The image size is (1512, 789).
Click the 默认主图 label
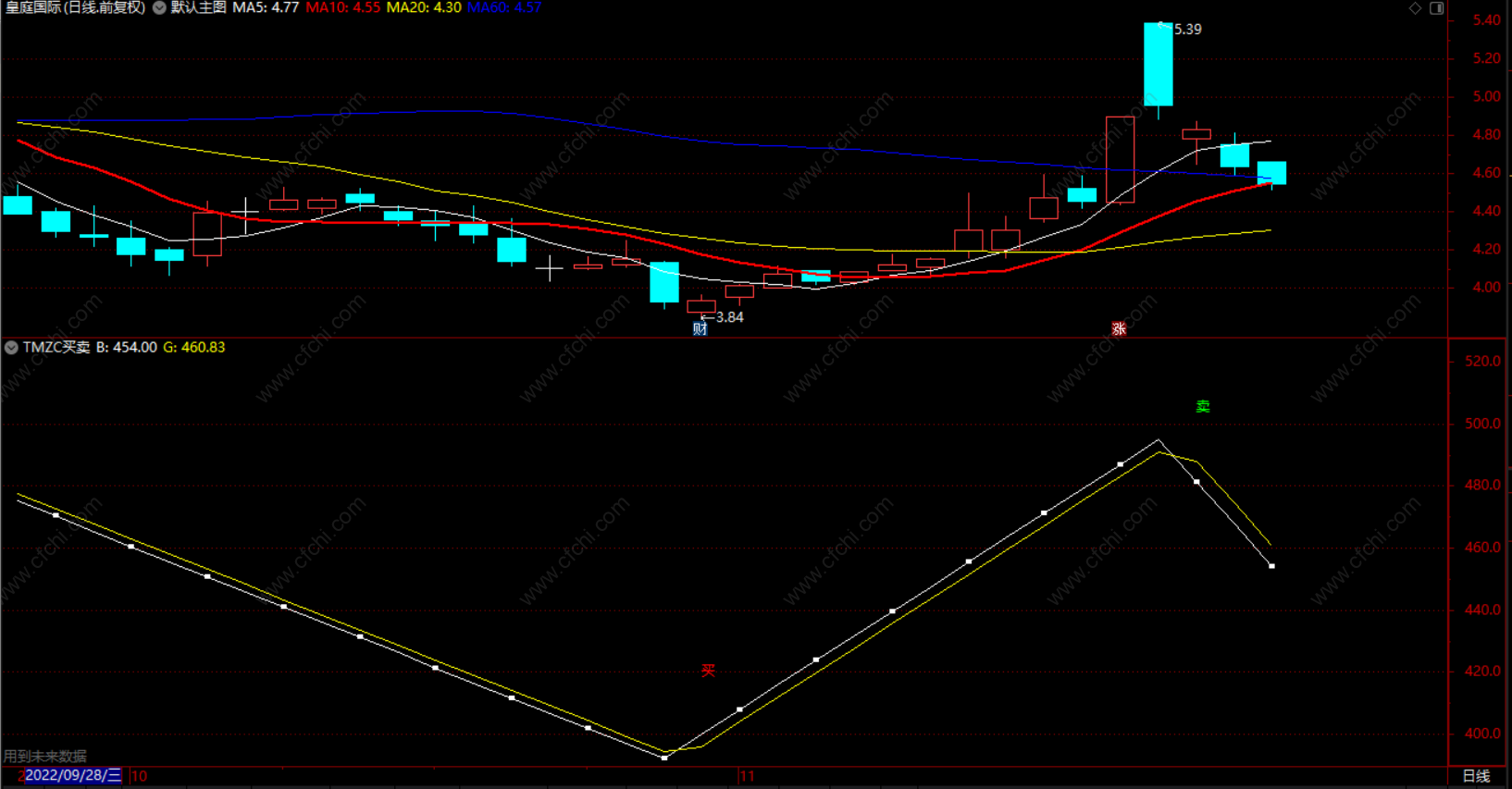coord(198,7)
